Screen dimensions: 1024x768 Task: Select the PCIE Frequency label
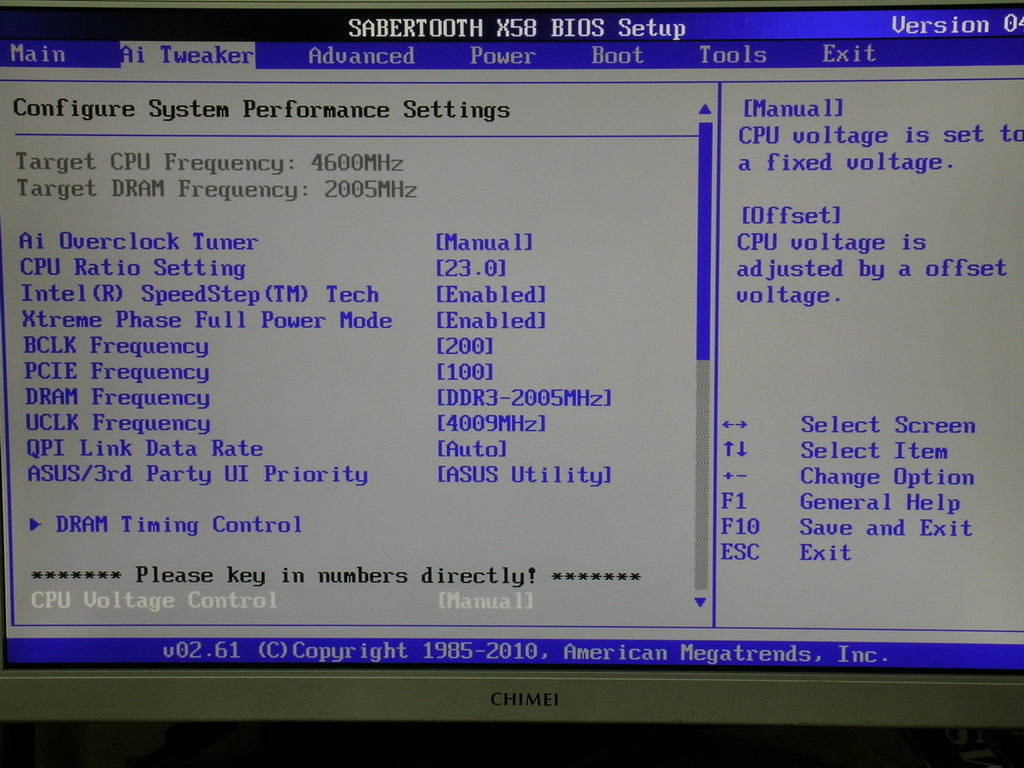[x=117, y=372]
